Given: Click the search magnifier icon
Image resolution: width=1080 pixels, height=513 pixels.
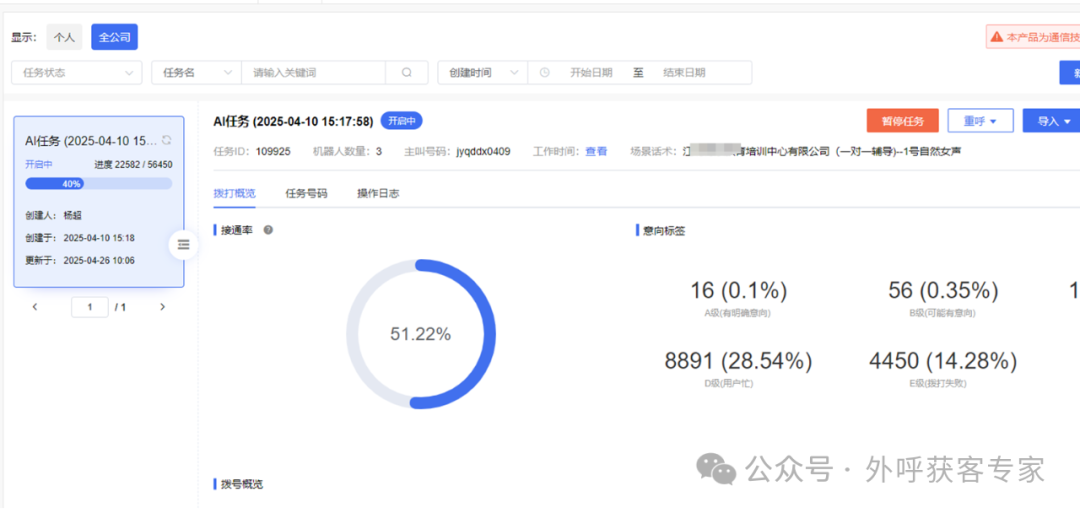Looking at the screenshot, I should pyautogui.click(x=406, y=73).
